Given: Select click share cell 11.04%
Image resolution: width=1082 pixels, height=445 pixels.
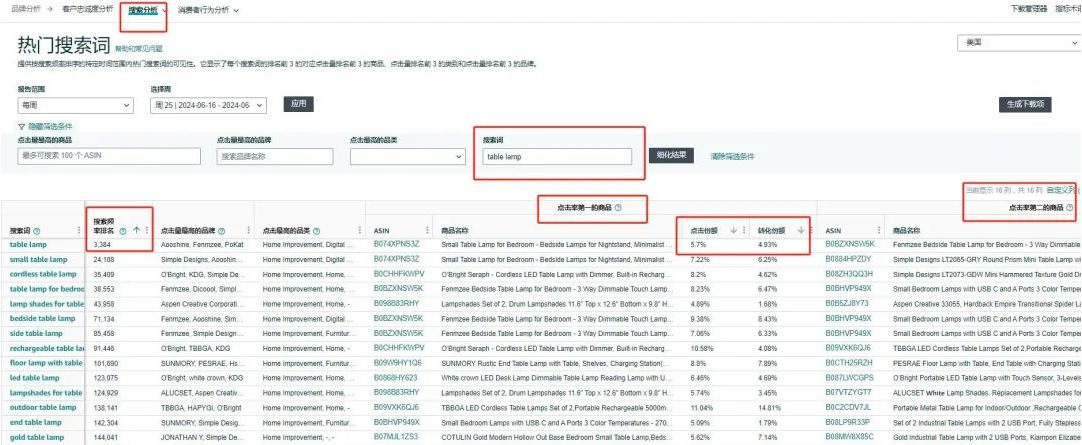Looking at the screenshot, I should (700, 407).
